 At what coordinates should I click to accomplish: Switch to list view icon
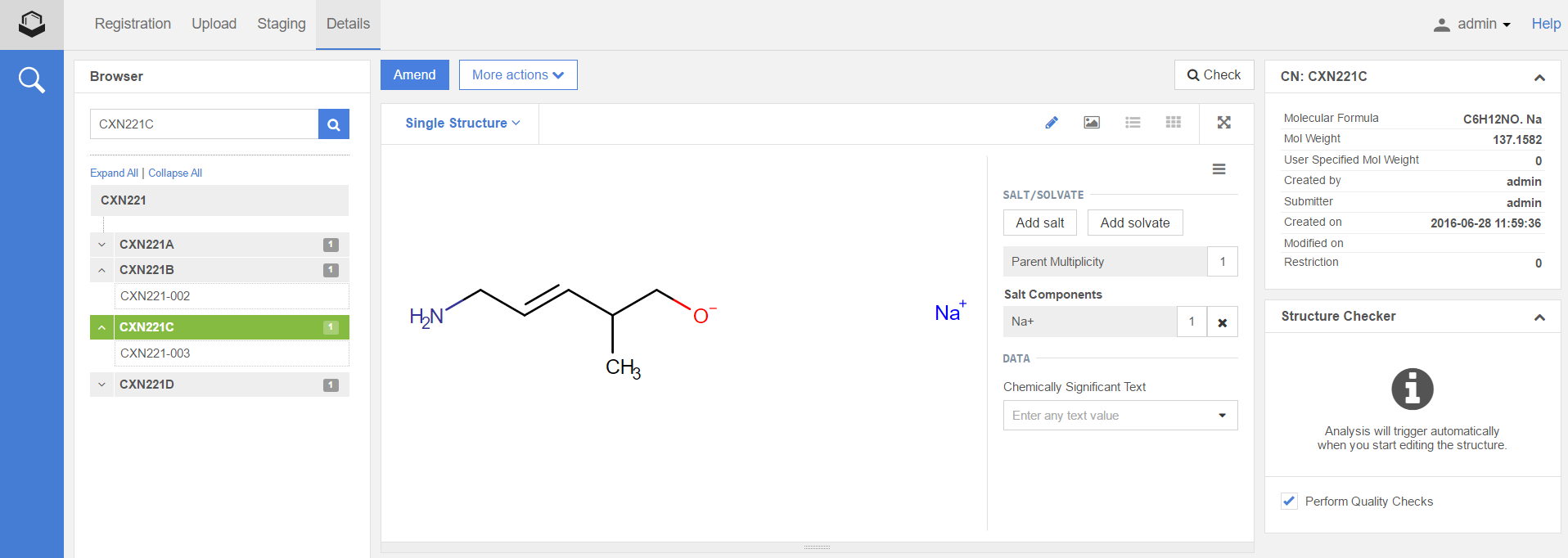tap(1133, 123)
